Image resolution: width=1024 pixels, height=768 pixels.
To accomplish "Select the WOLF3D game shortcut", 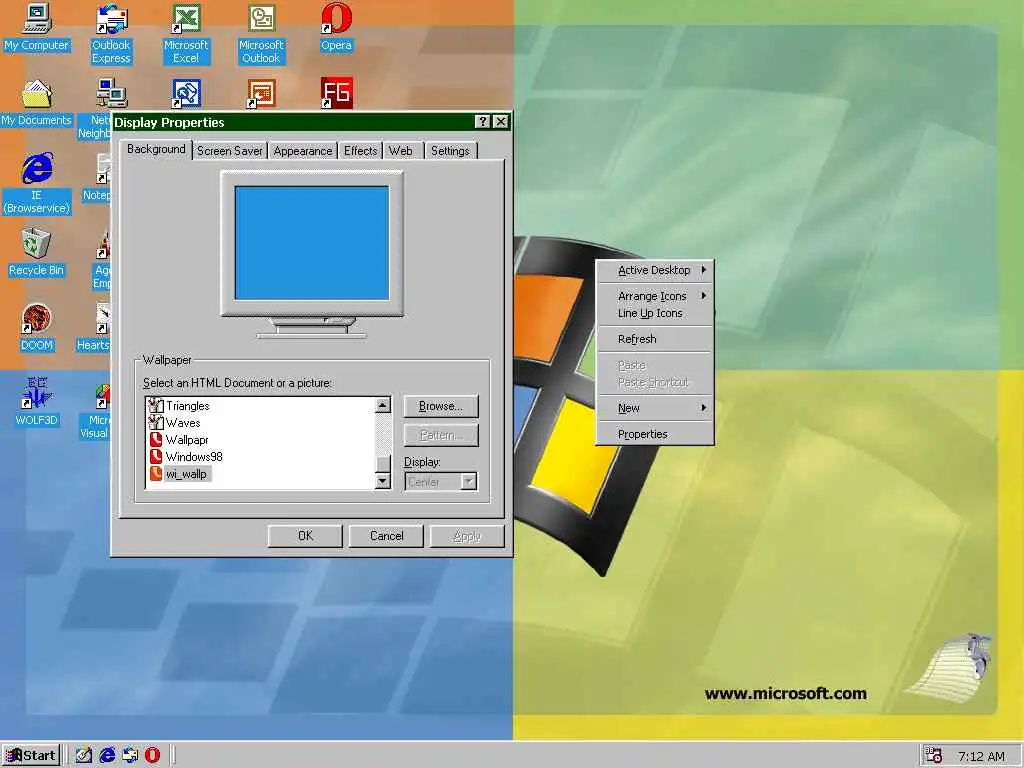I will click(x=37, y=402).
